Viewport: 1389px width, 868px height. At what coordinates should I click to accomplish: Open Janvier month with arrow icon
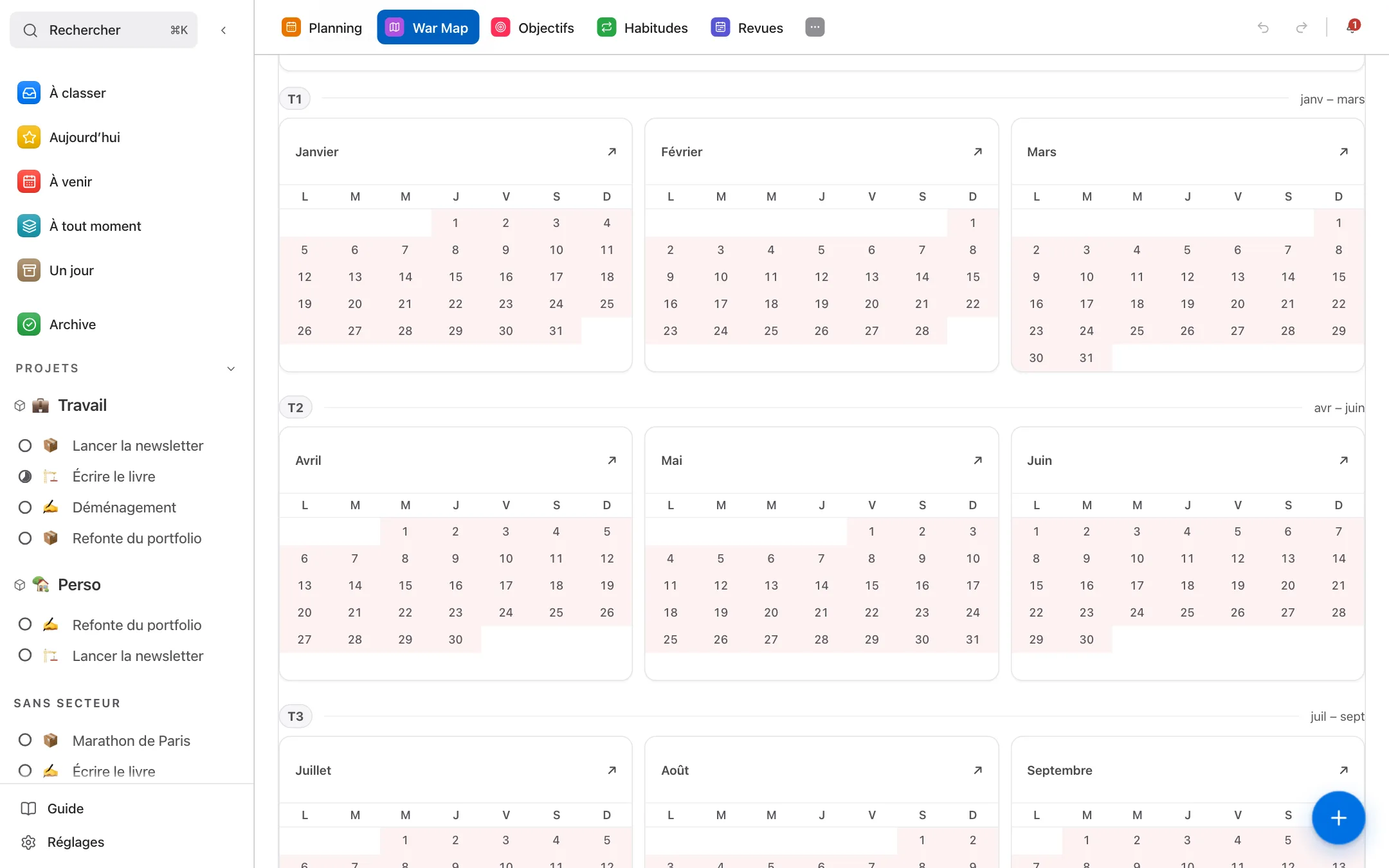(612, 152)
